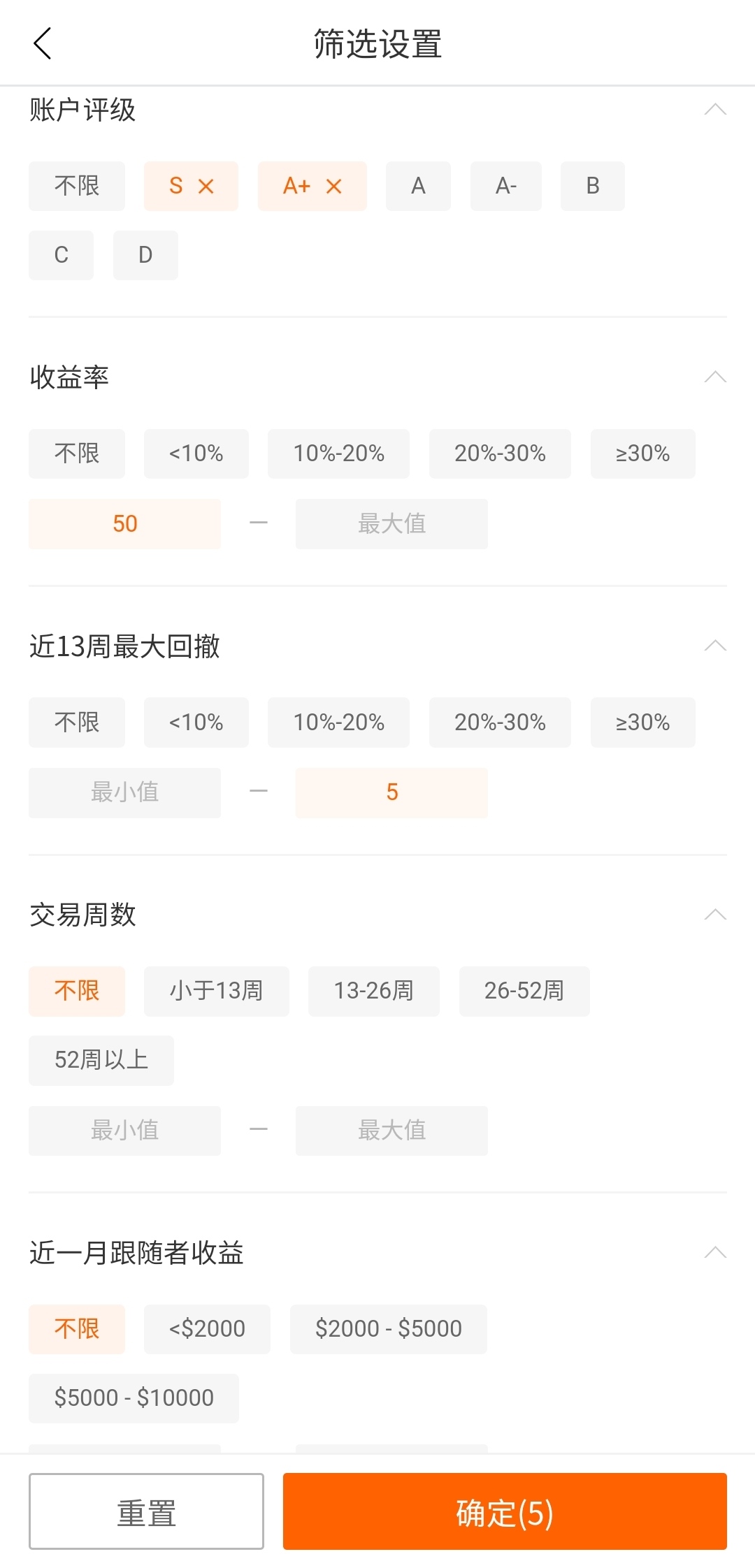The image size is (755, 1568).
Task: Collapse the 账户评级 section
Action: click(x=715, y=109)
